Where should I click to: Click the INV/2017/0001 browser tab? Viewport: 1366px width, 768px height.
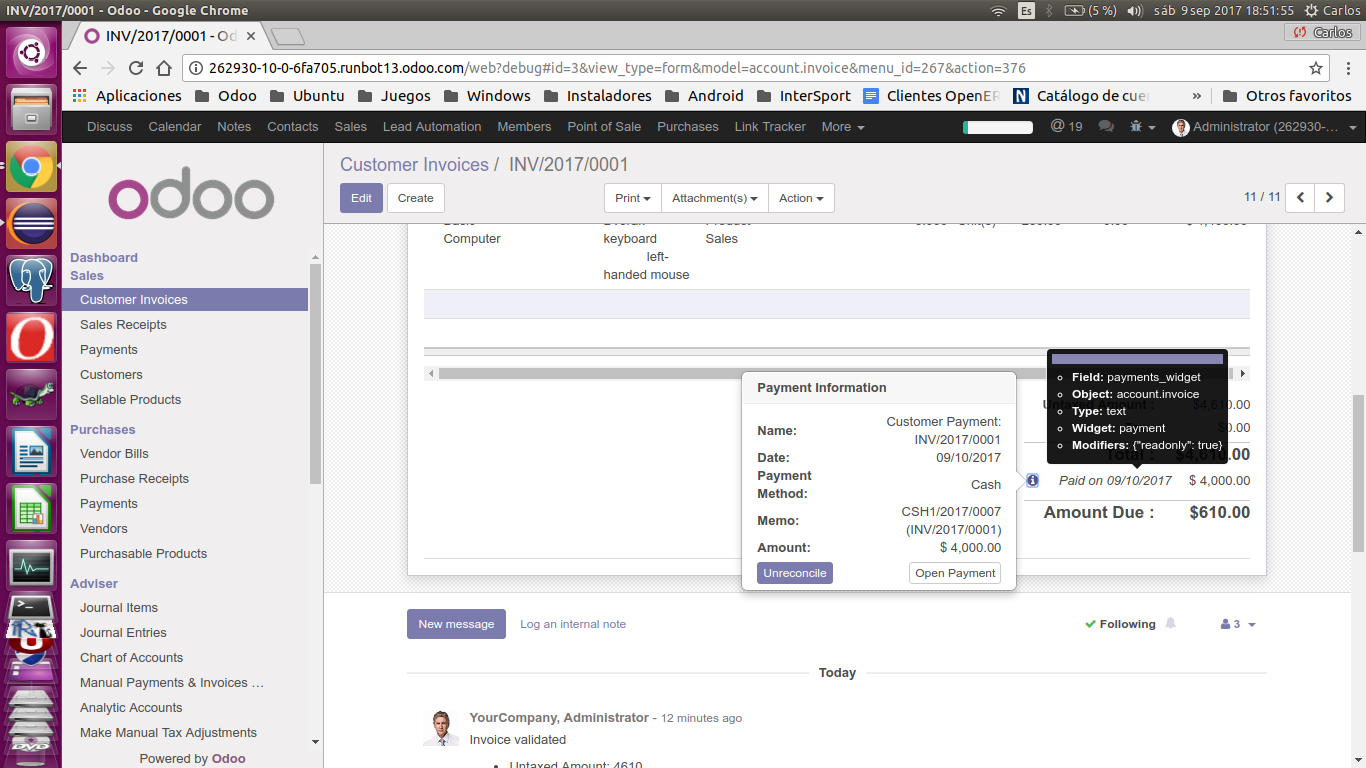[170, 36]
